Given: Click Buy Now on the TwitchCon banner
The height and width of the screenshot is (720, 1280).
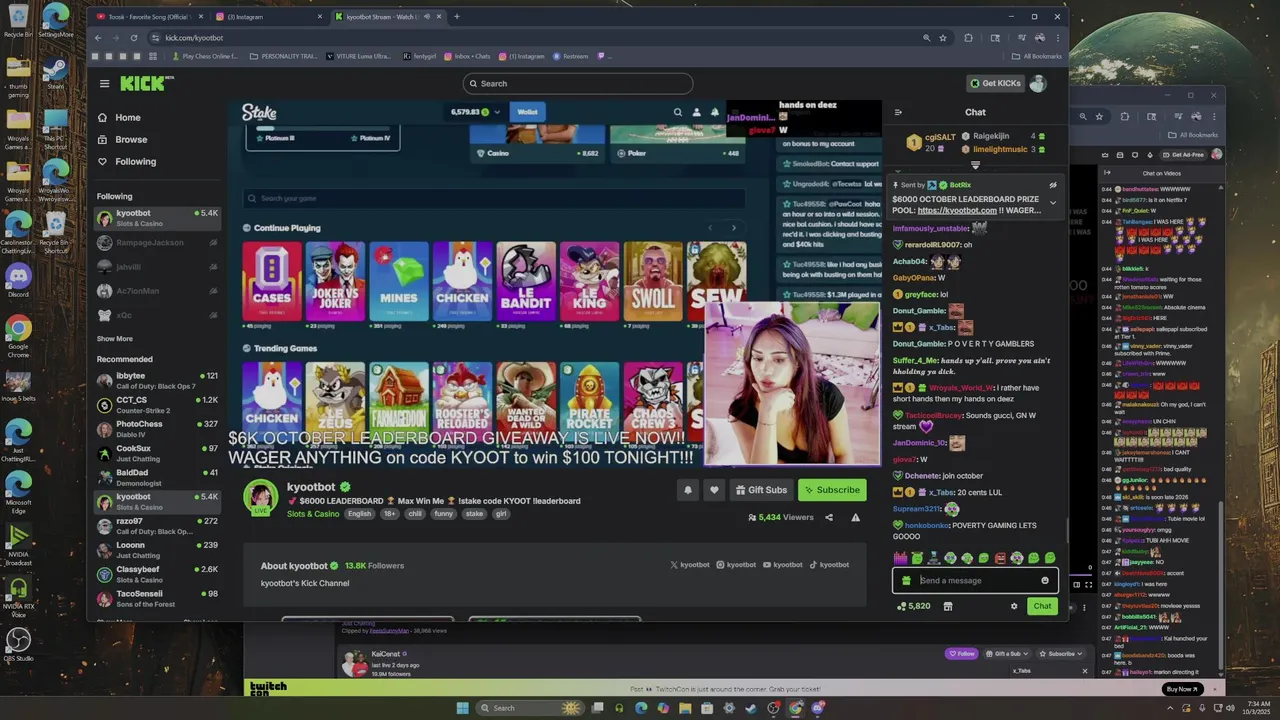Looking at the screenshot, I should point(1181,689).
